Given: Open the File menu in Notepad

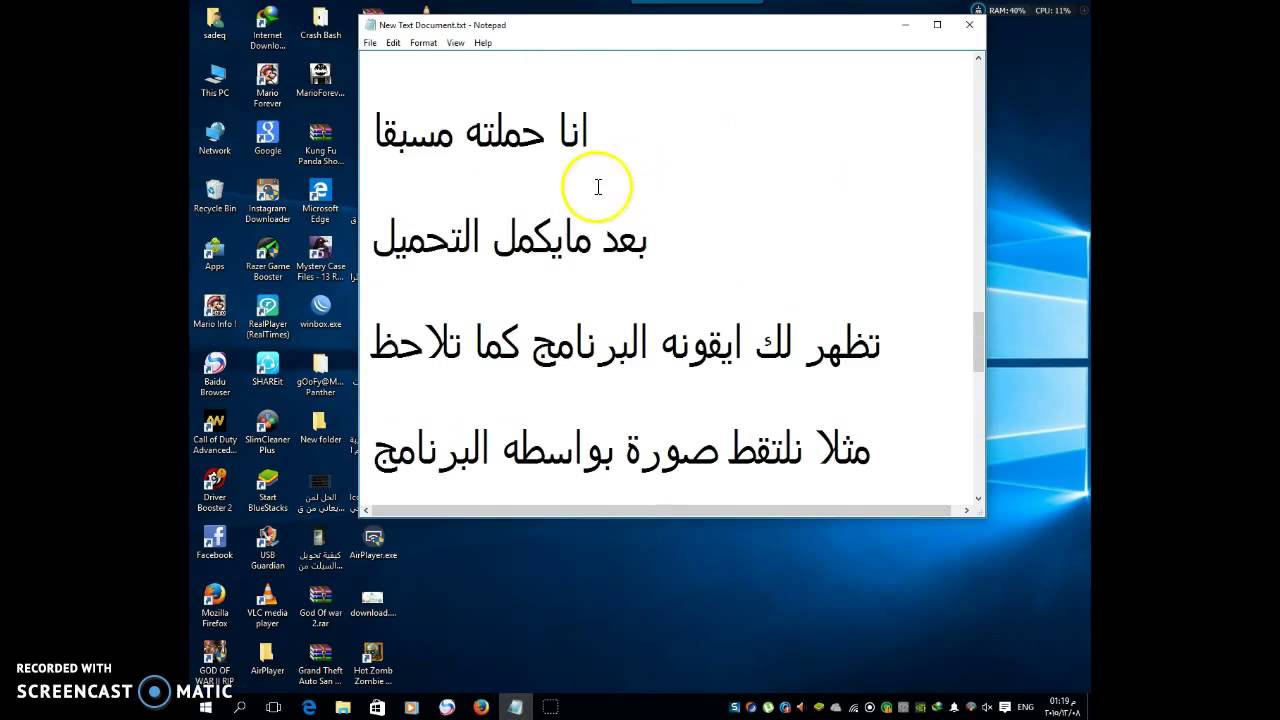Looking at the screenshot, I should (370, 43).
